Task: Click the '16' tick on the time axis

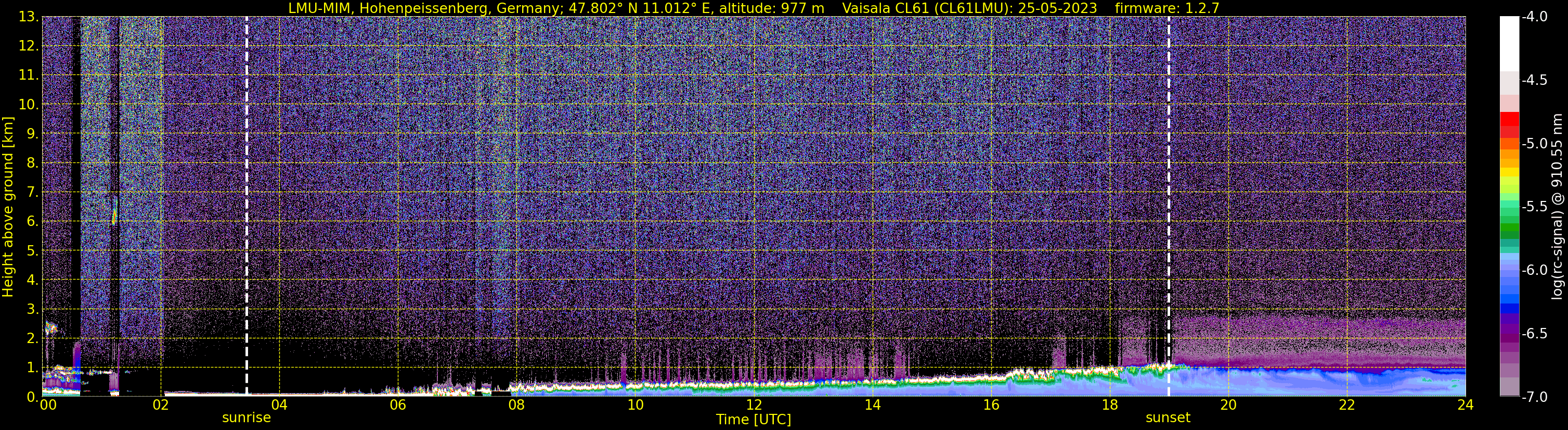Action: (991, 405)
